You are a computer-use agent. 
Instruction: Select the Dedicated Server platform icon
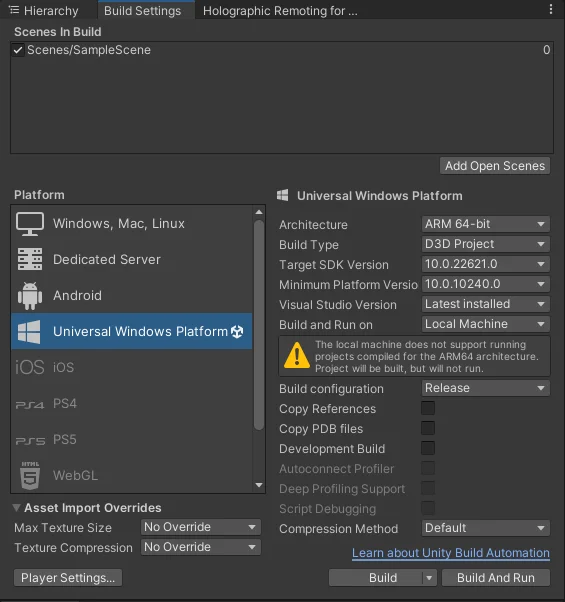coord(30,259)
